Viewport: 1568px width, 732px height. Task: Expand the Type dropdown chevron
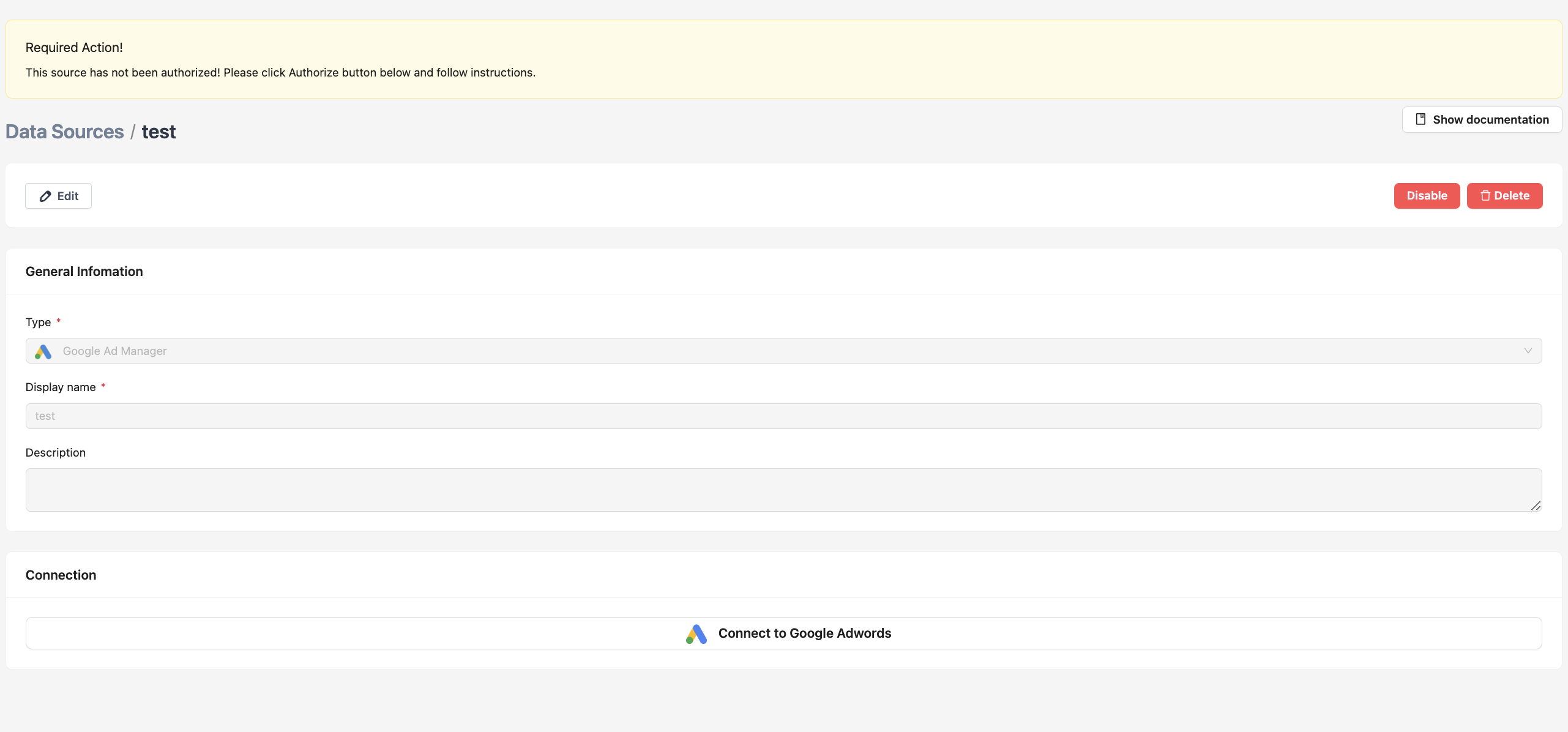(x=1528, y=351)
